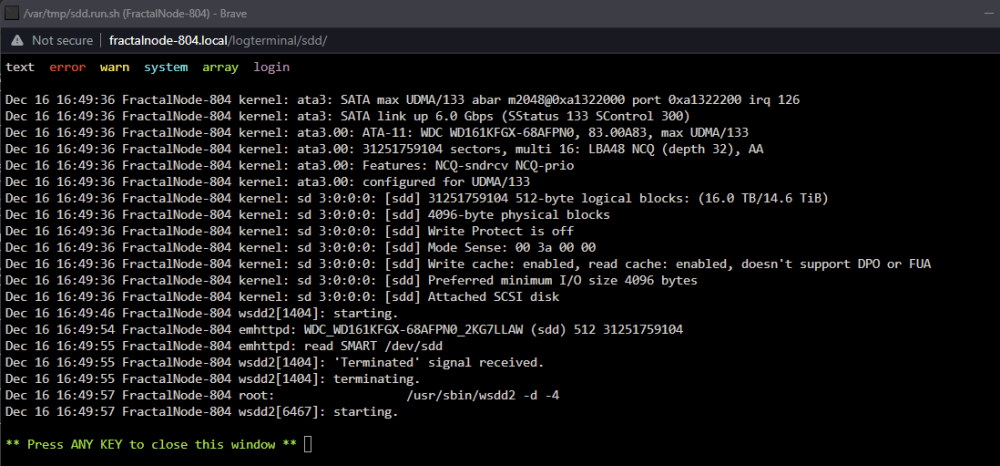Image resolution: width=1000 pixels, height=466 pixels.
Task: Click the "Mode Sense: 00 3a 00 00" line
Action: coord(300,247)
